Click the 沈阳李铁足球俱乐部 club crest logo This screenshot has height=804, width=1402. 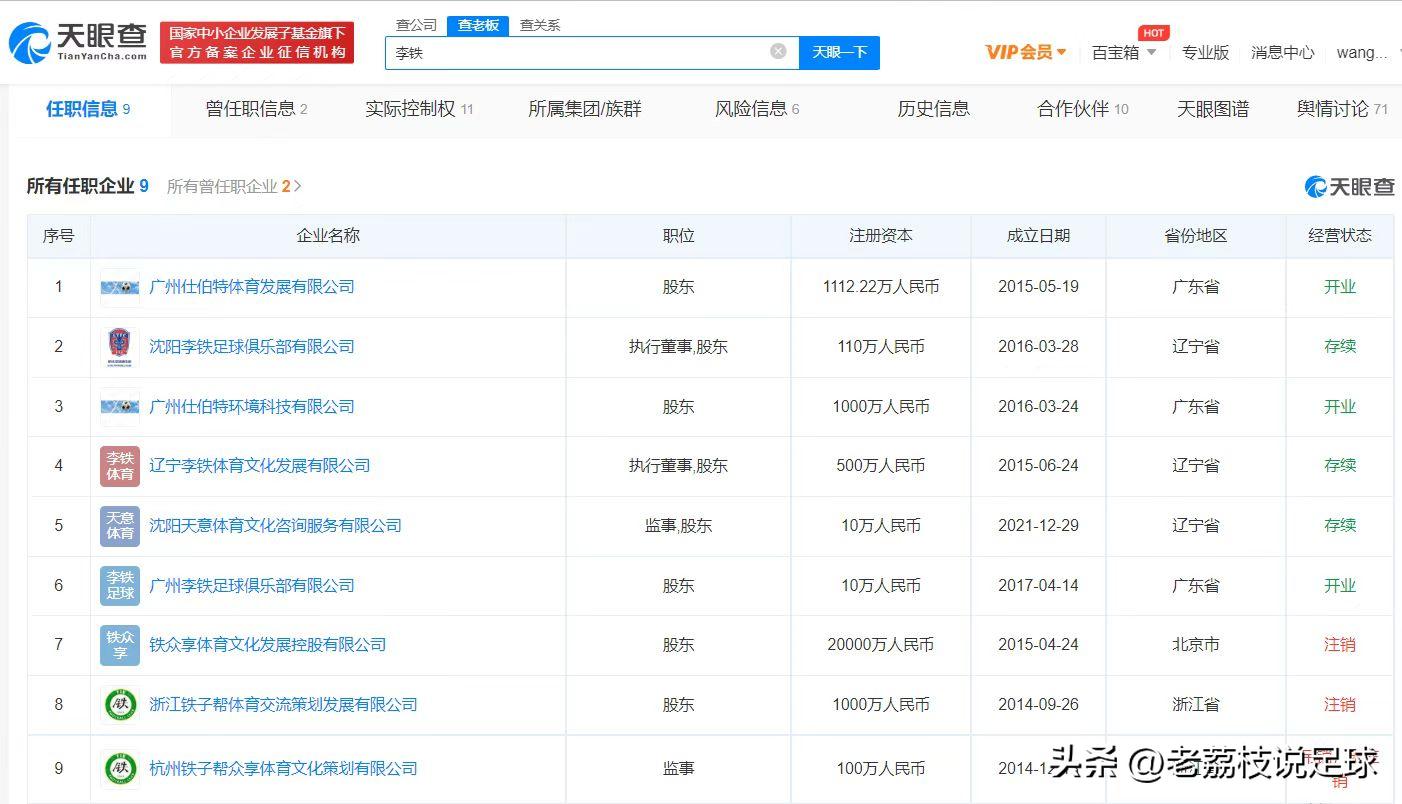tap(119, 346)
